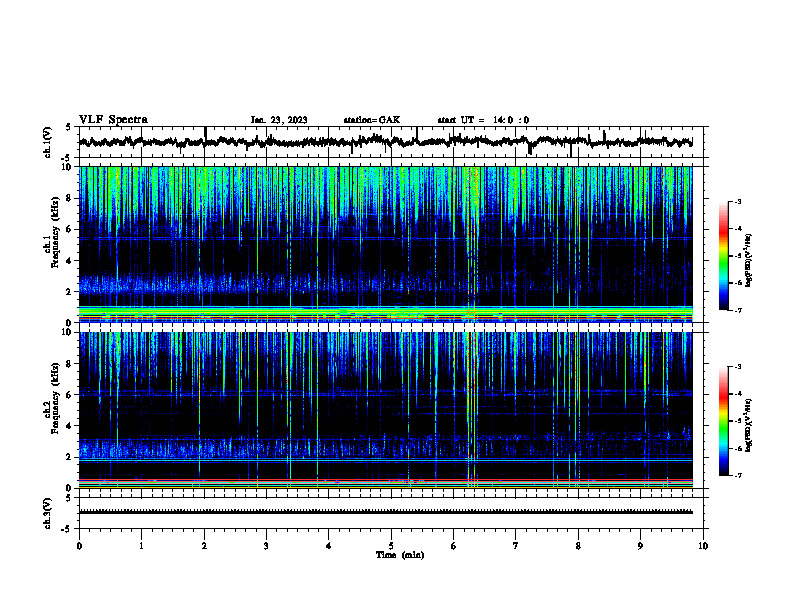The height and width of the screenshot is (612, 792).
Task: Click the ch.2 spectrogram color scale bar
Action: 724,421
